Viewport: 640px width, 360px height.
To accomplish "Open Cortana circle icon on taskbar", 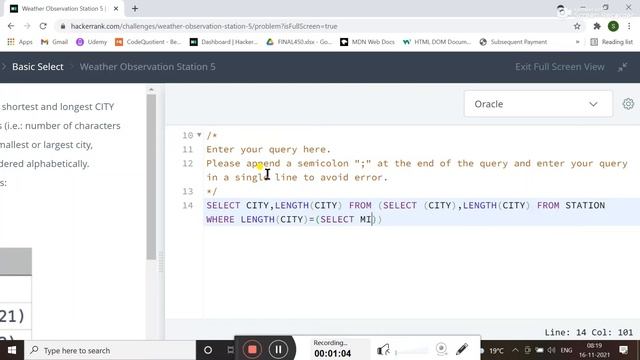I will 208,350.
